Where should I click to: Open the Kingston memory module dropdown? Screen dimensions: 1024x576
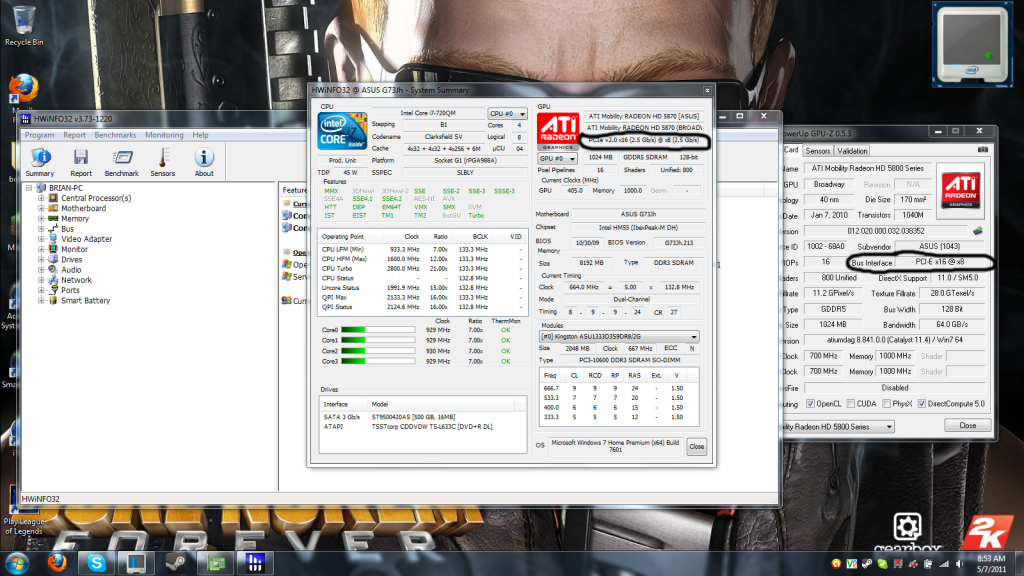618,336
